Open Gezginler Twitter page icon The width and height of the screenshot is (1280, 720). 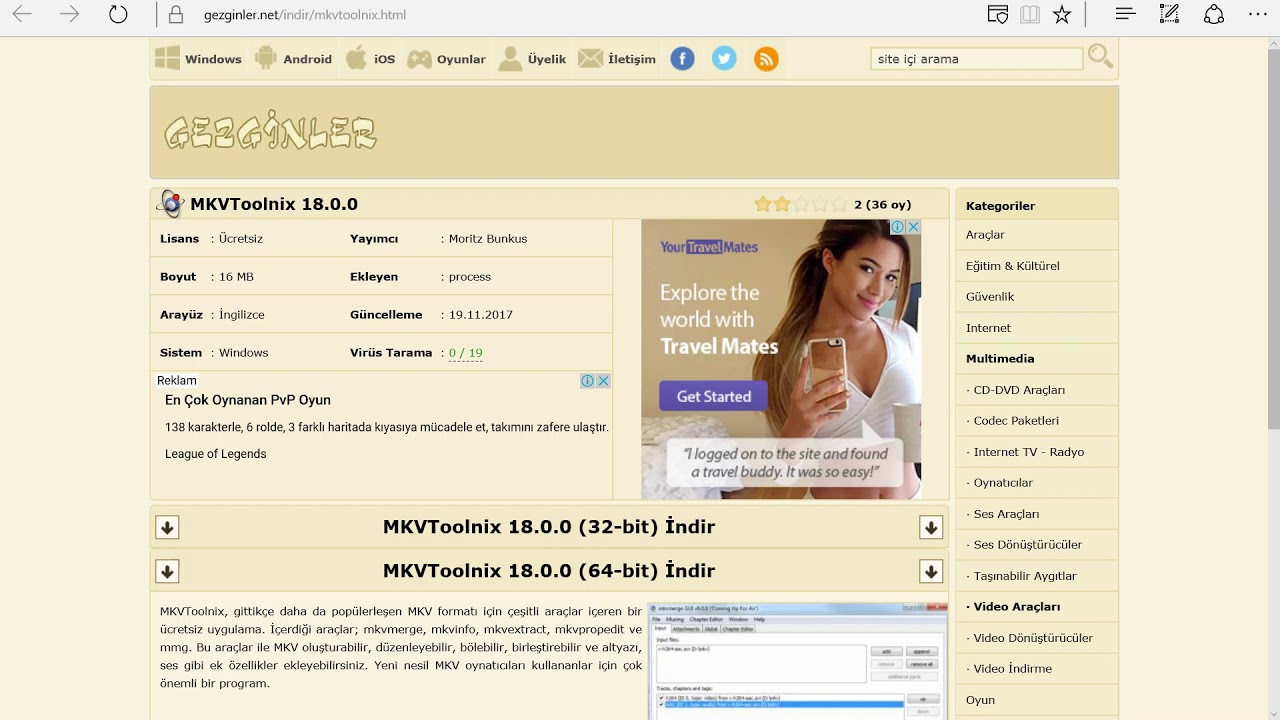tap(724, 59)
